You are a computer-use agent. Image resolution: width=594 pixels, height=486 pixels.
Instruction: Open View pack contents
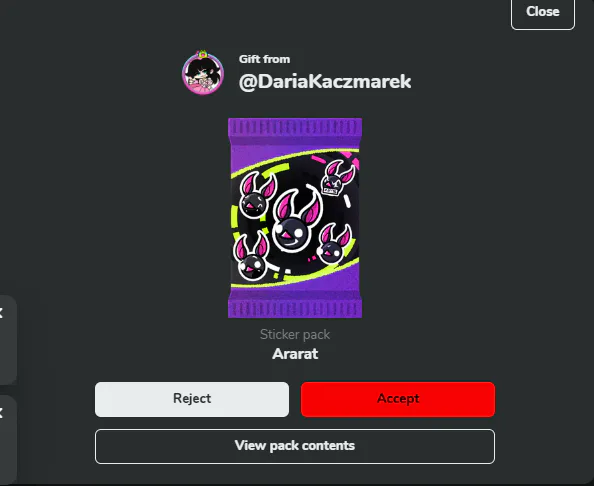[x=295, y=446]
